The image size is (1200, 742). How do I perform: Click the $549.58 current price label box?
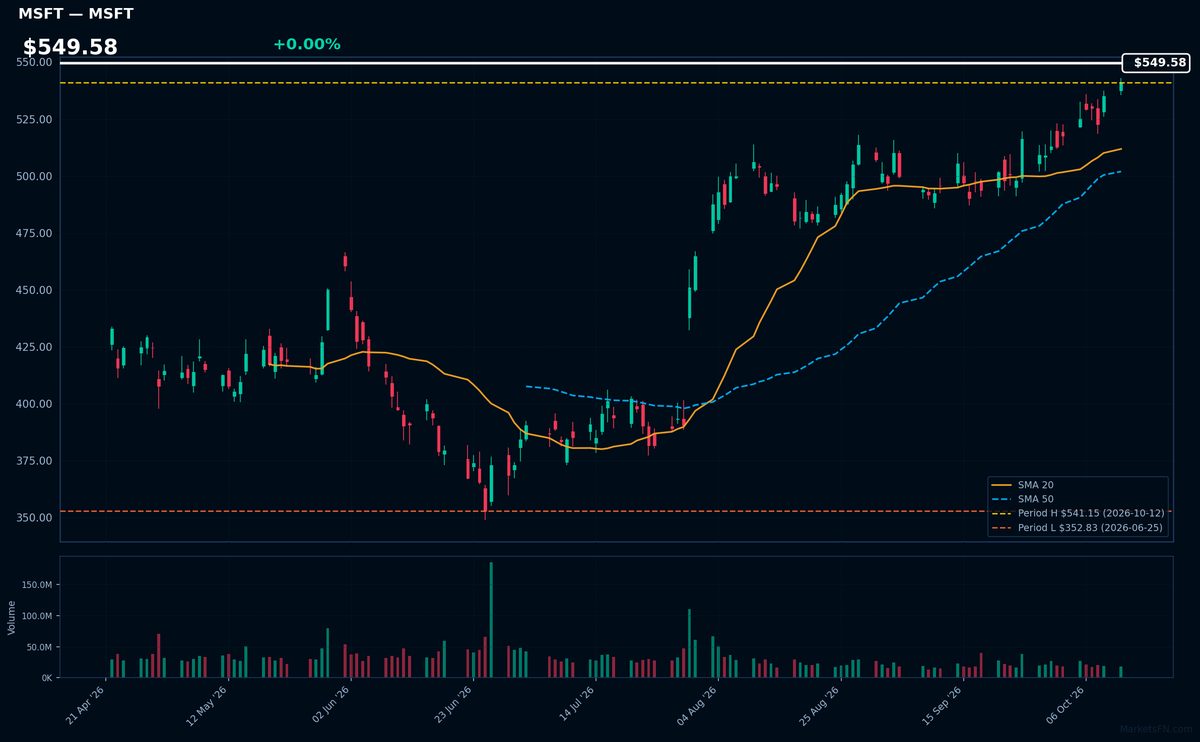(1156, 62)
